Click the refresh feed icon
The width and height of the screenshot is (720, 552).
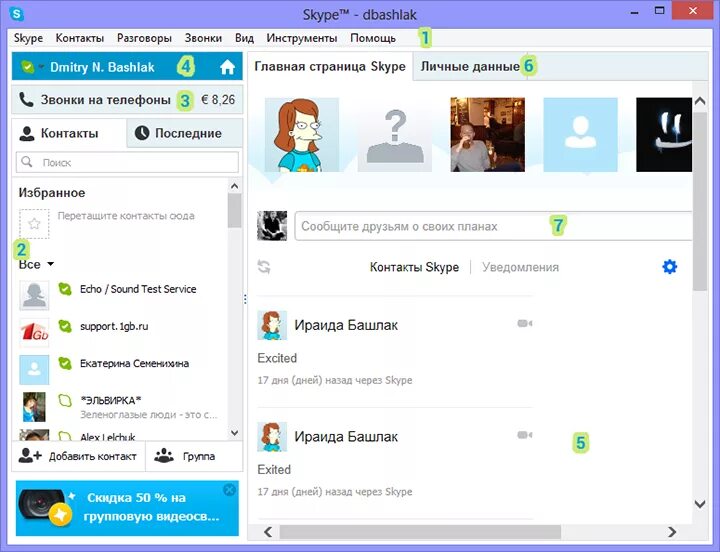click(x=264, y=267)
